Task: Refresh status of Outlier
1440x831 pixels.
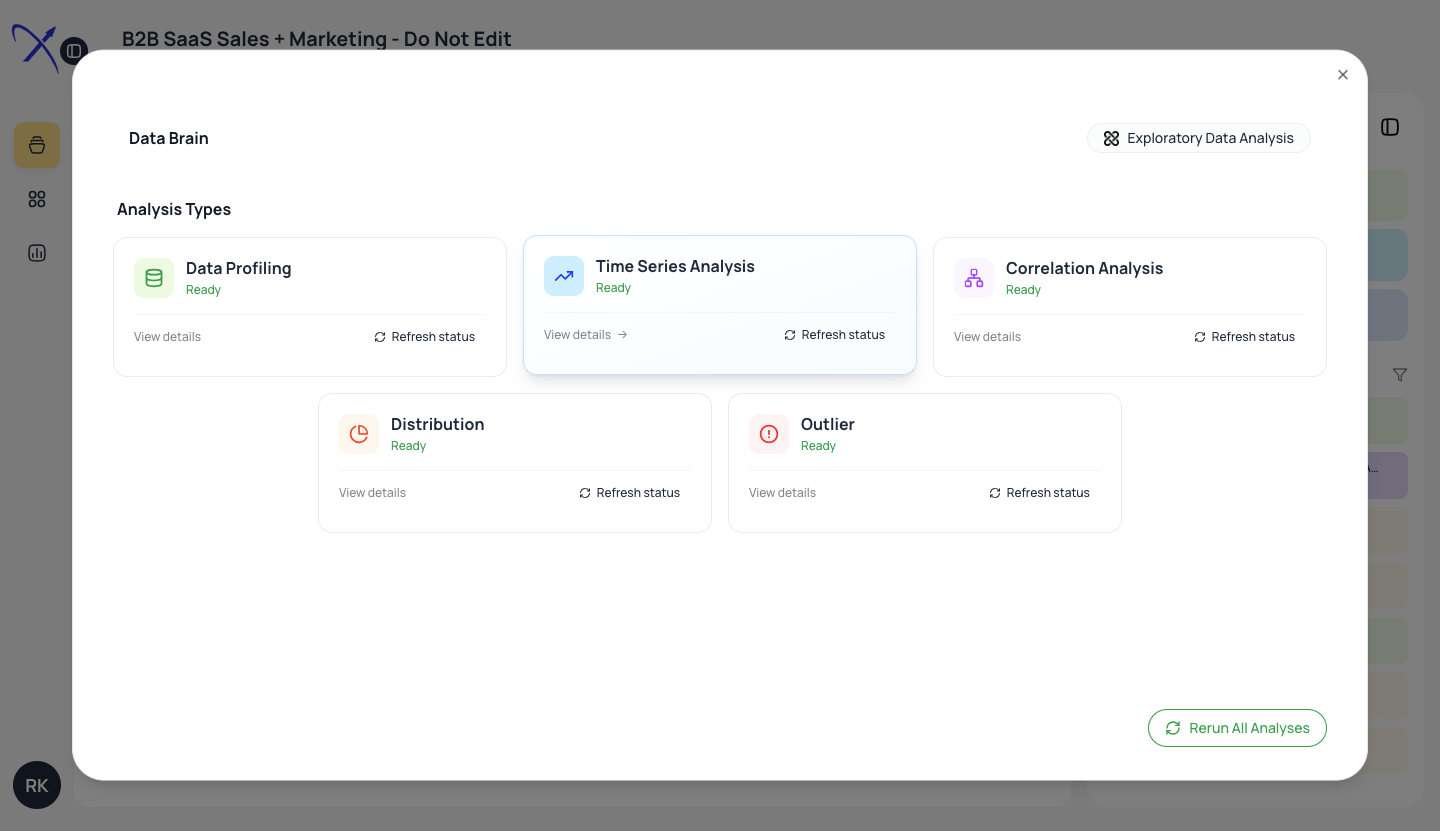Action: tap(1039, 493)
